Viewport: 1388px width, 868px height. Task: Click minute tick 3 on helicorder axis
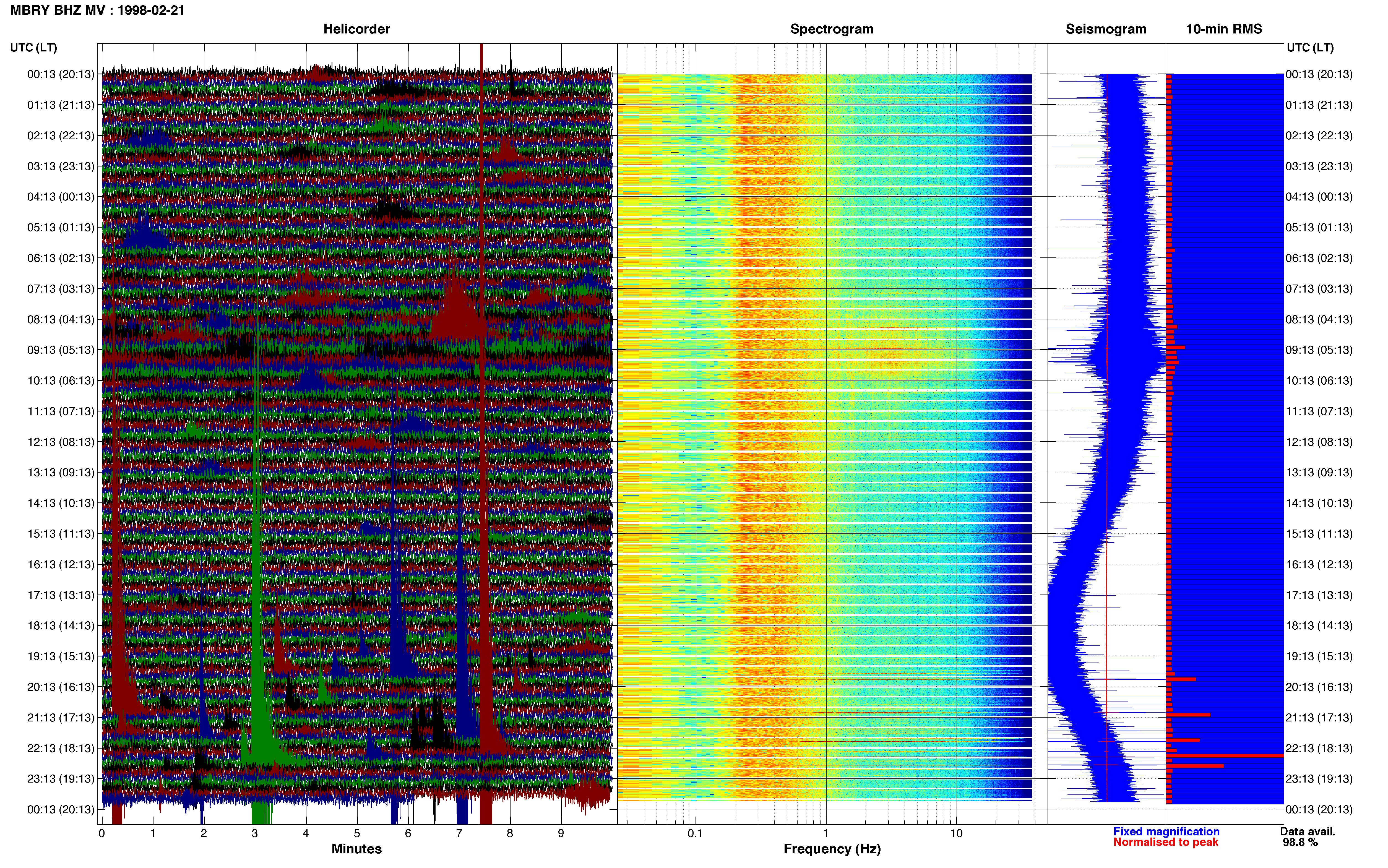tap(255, 833)
